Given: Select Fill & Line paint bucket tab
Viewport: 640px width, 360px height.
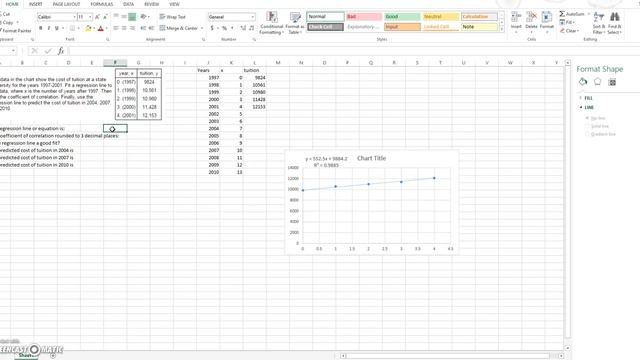Looking at the screenshot, I should 583,82.
